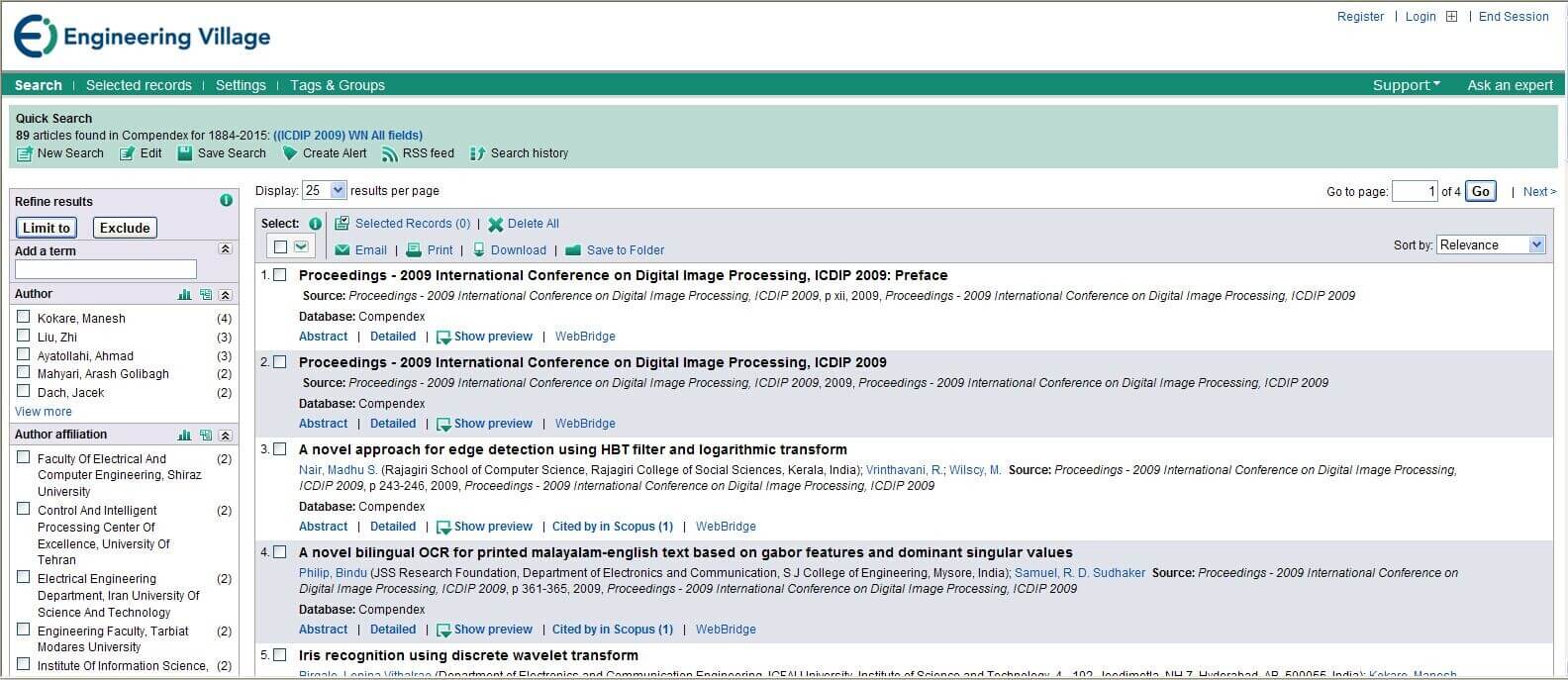1568x680 pixels.
Task: Click Author export data icon
Action: coord(205,295)
